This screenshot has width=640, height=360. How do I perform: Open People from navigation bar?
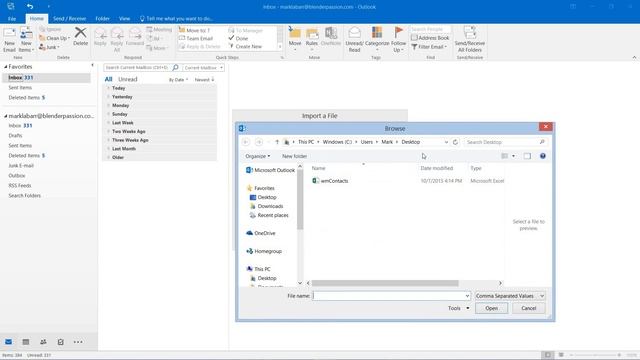tap(43, 342)
